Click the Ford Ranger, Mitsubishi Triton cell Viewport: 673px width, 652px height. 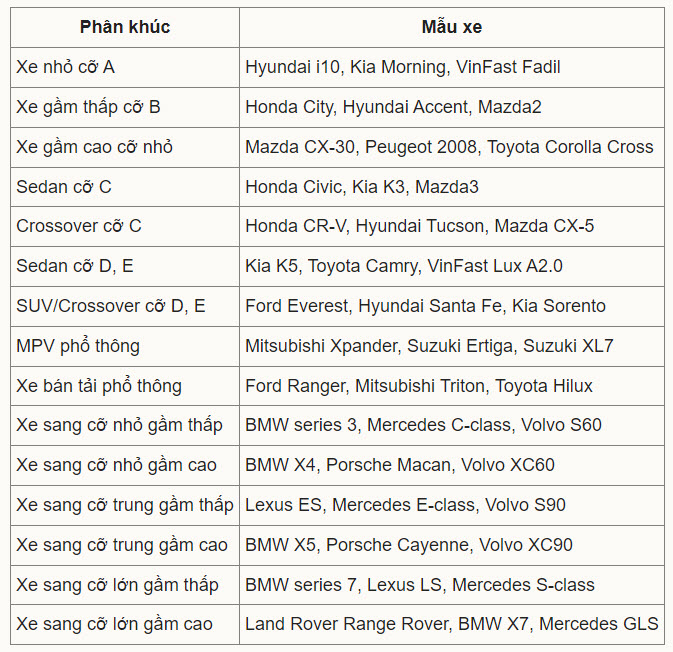419,386
